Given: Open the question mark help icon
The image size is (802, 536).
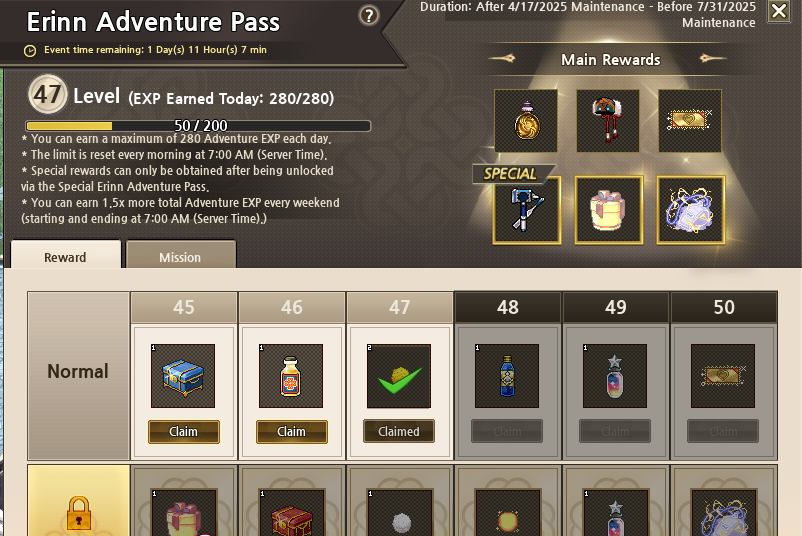Looking at the screenshot, I should pyautogui.click(x=369, y=15).
